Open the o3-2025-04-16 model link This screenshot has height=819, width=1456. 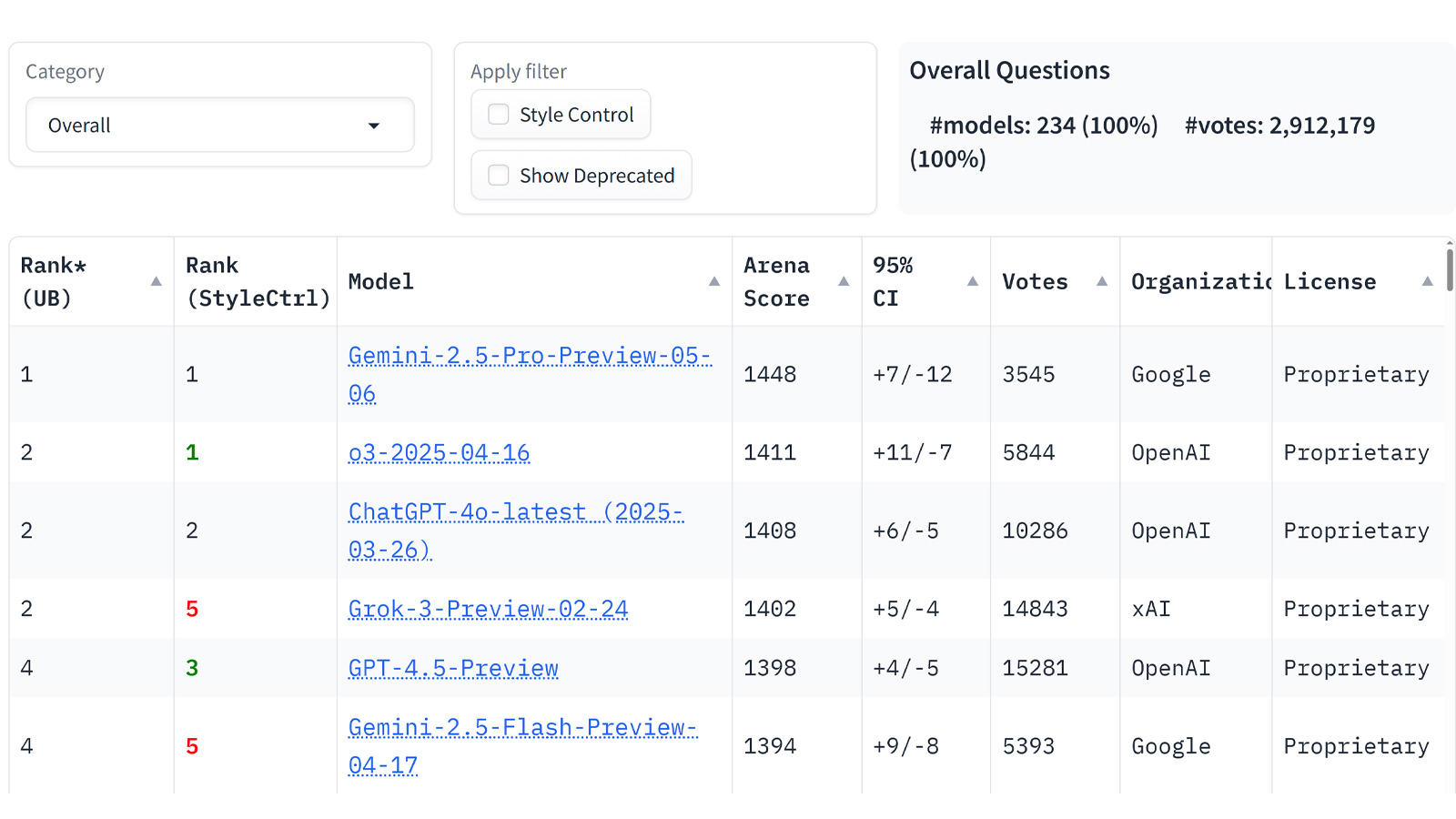[439, 452]
